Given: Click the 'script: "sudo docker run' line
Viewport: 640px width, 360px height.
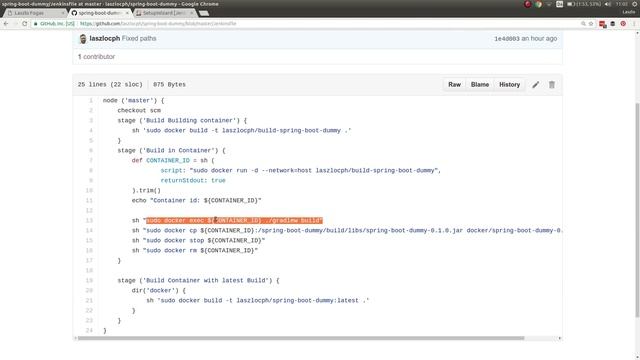Looking at the screenshot, I should click(x=301, y=171).
